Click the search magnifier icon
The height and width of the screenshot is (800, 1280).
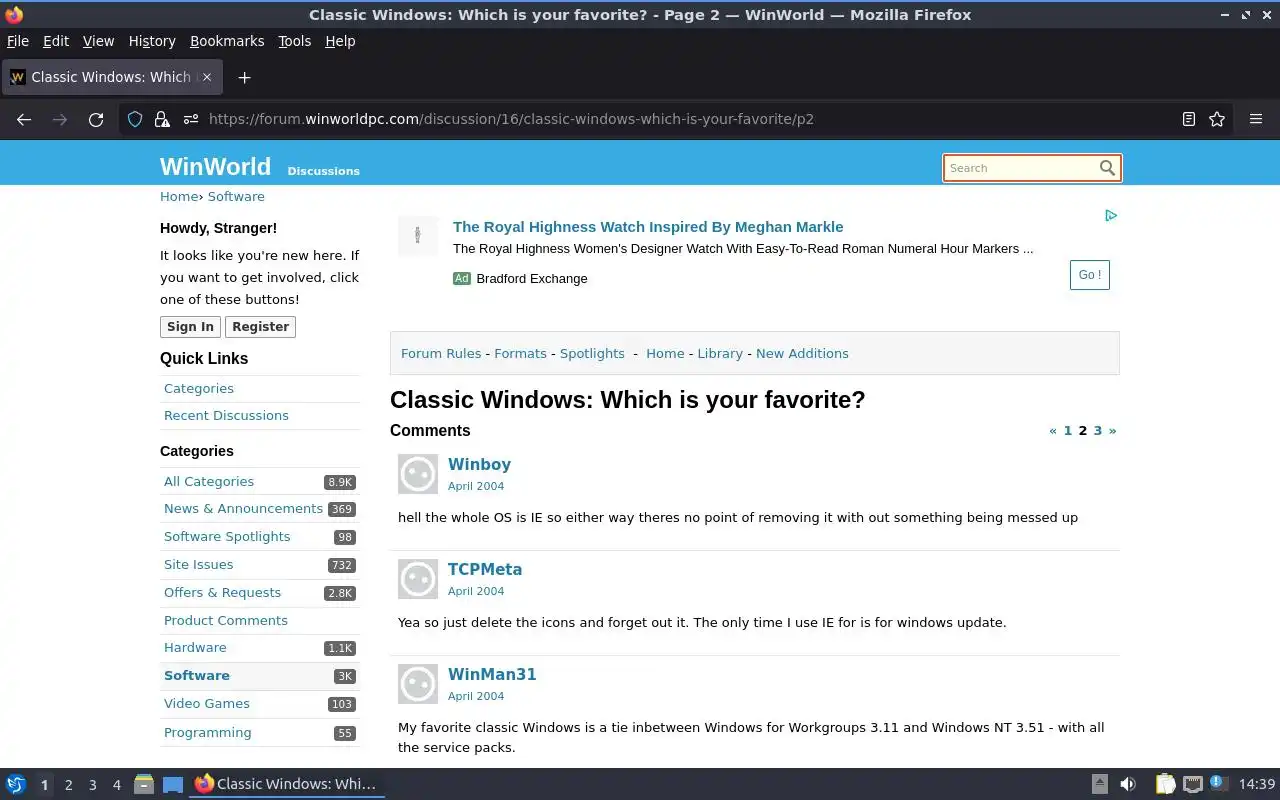pyautogui.click(x=1107, y=168)
